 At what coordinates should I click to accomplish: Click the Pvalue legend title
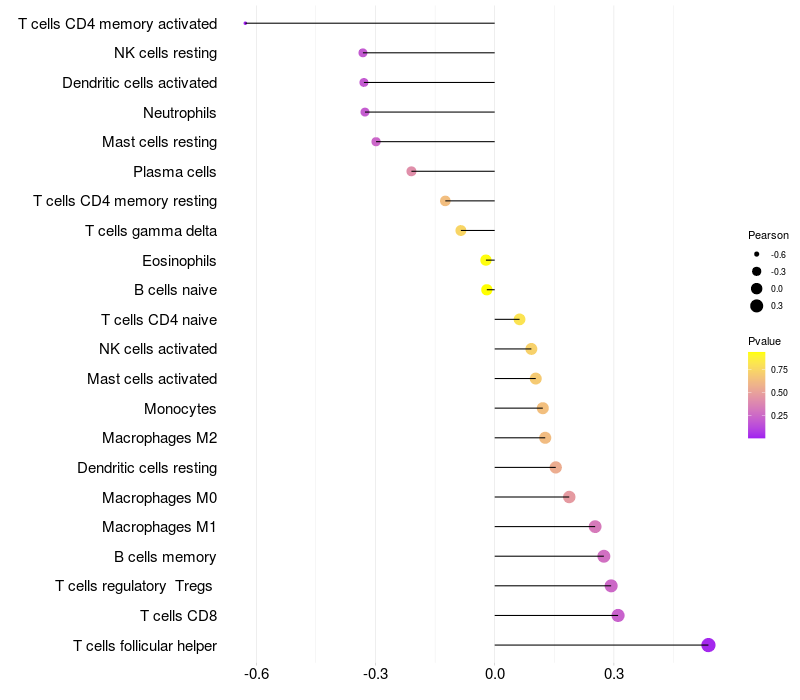pyautogui.click(x=765, y=341)
